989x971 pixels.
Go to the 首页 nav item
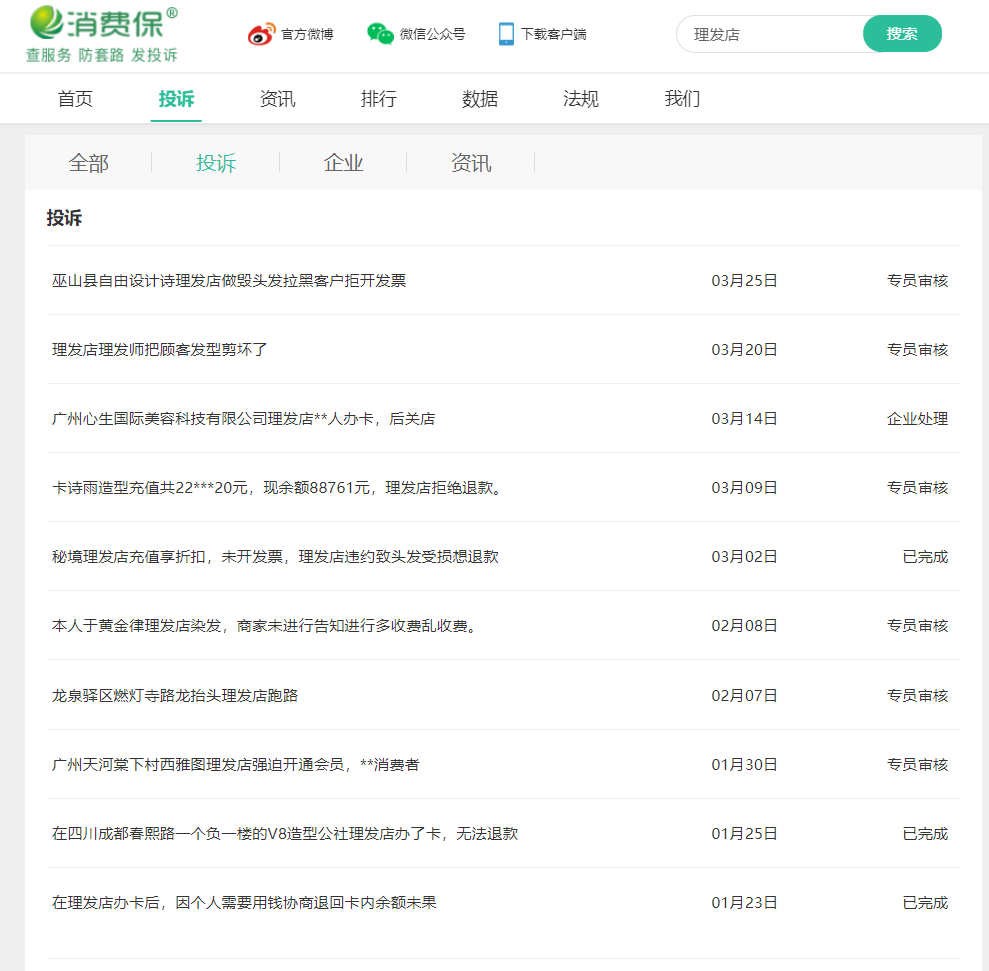tap(75, 99)
